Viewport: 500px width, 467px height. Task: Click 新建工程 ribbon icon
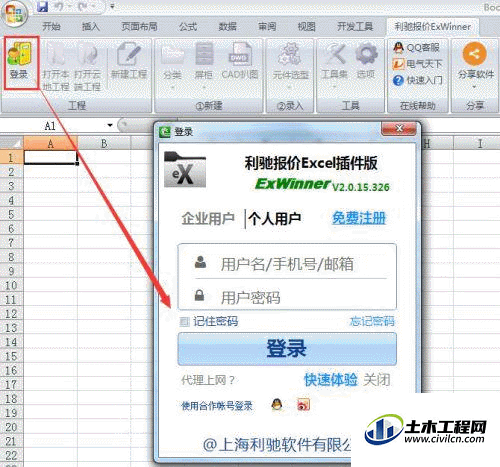point(129,61)
